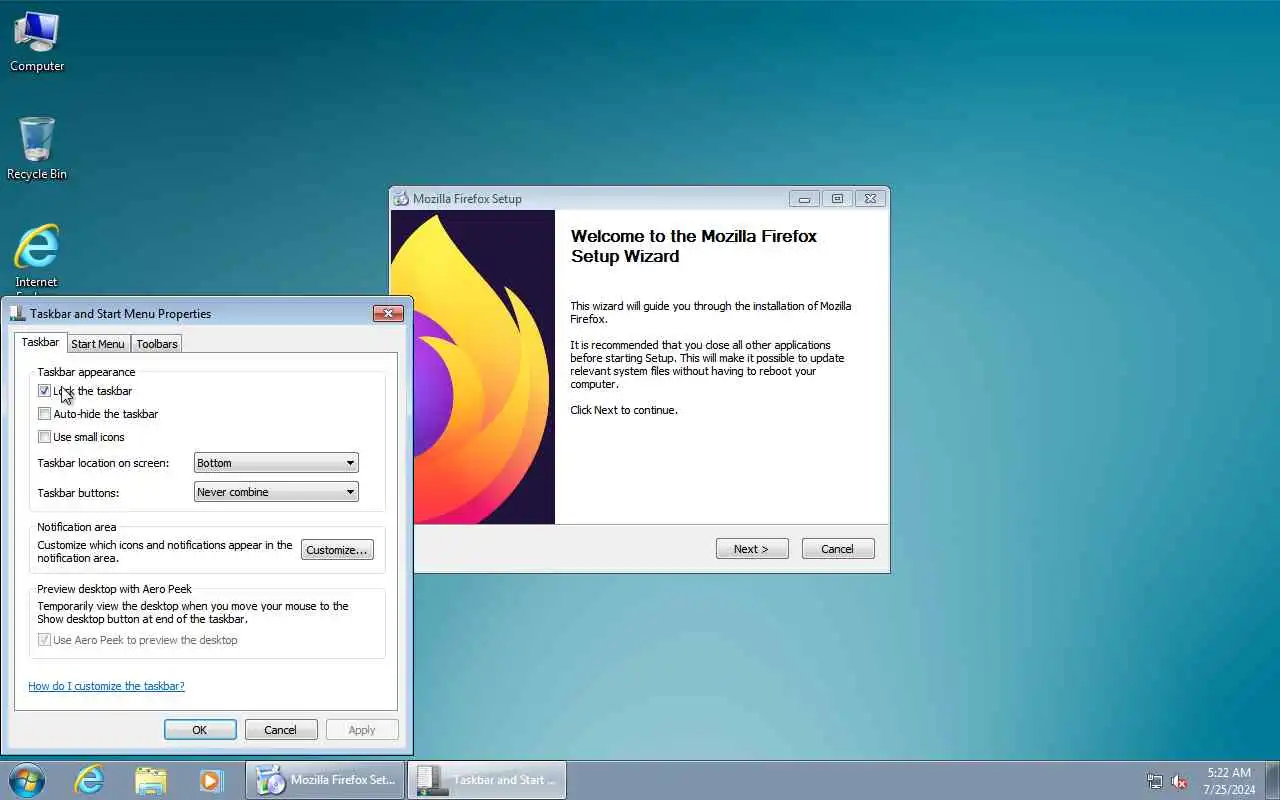The image size is (1280, 800).
Task: Launch Internet Explorer from the taskbar
Action: click(x=89, y=780)
